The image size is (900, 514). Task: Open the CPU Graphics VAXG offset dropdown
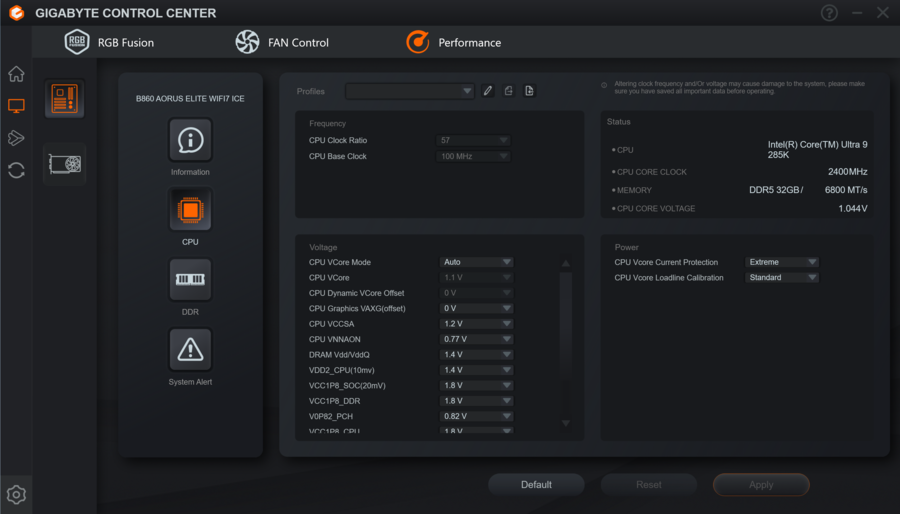[476, 309]
